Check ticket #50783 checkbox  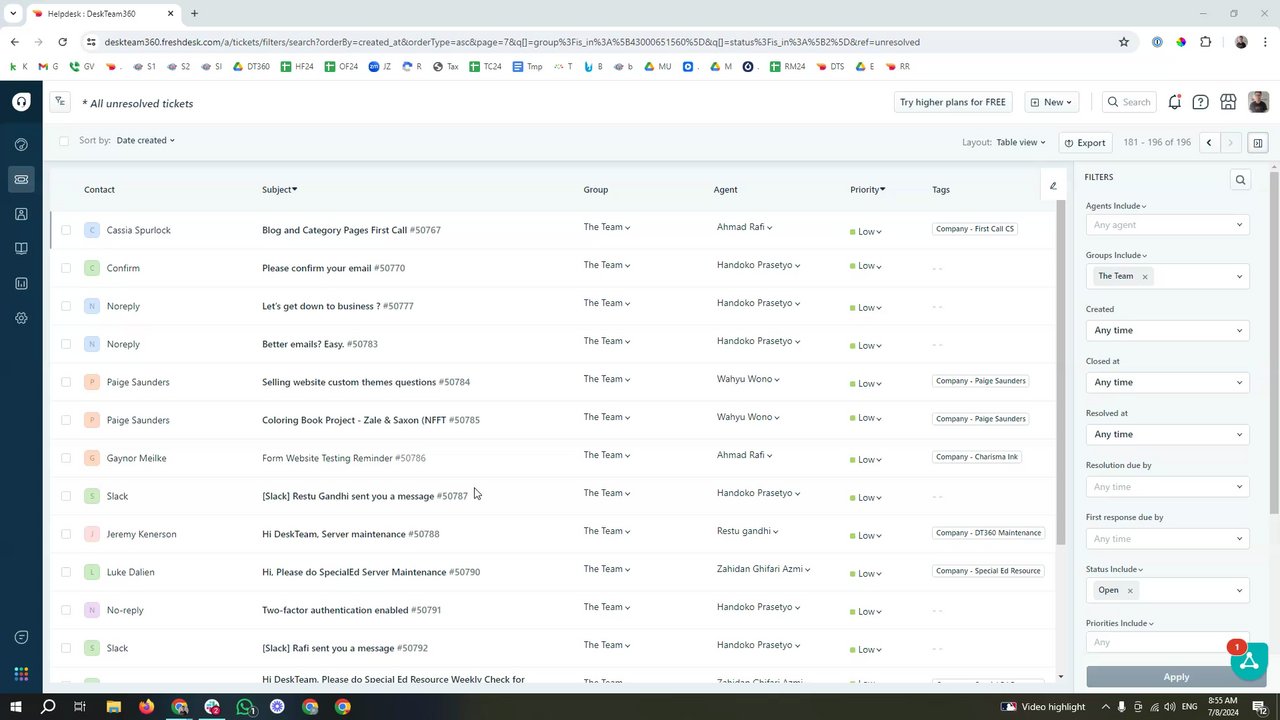[x=66, y=344]
